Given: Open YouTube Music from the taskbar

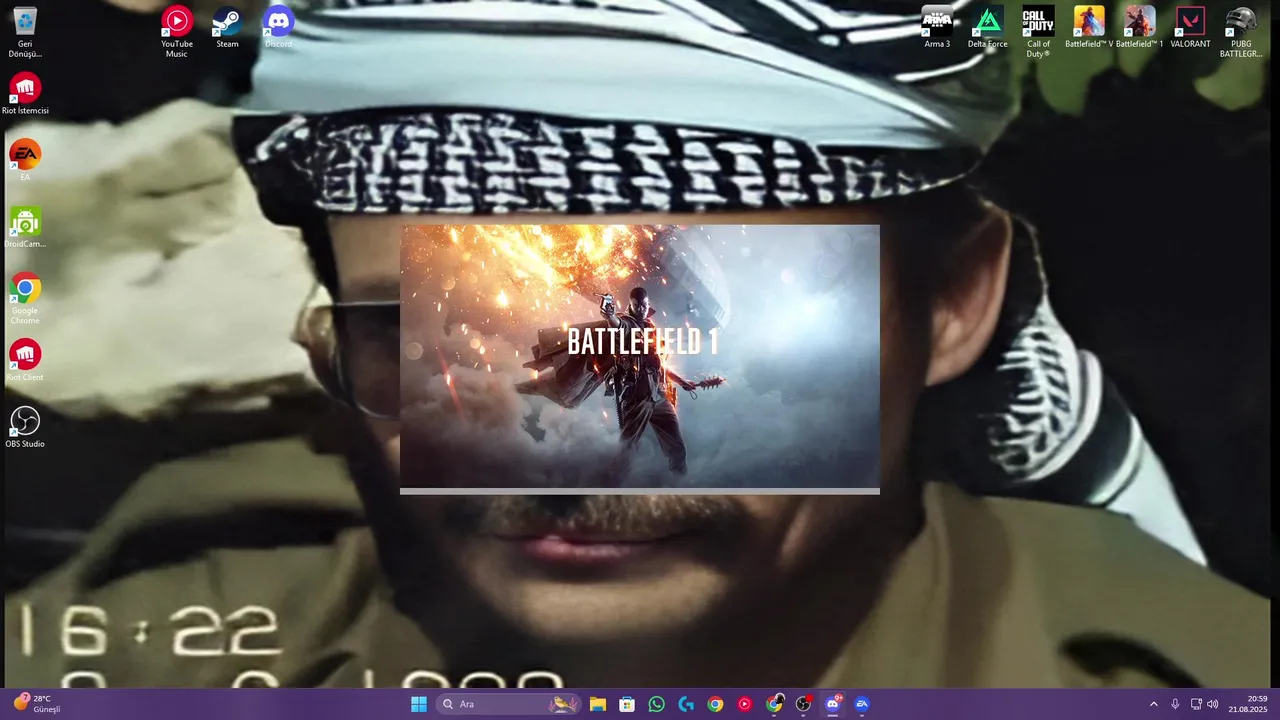Looking at the screenshot, I should tap(745, 704).
